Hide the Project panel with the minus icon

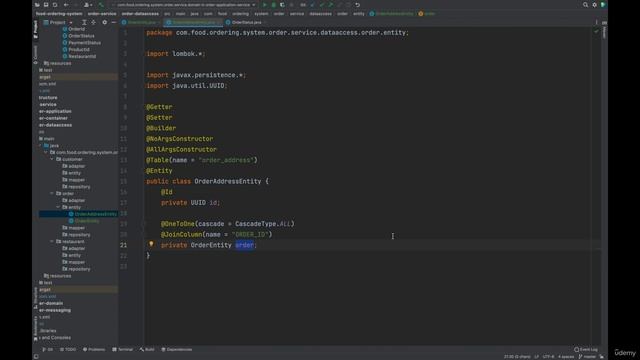coord(113,22)
